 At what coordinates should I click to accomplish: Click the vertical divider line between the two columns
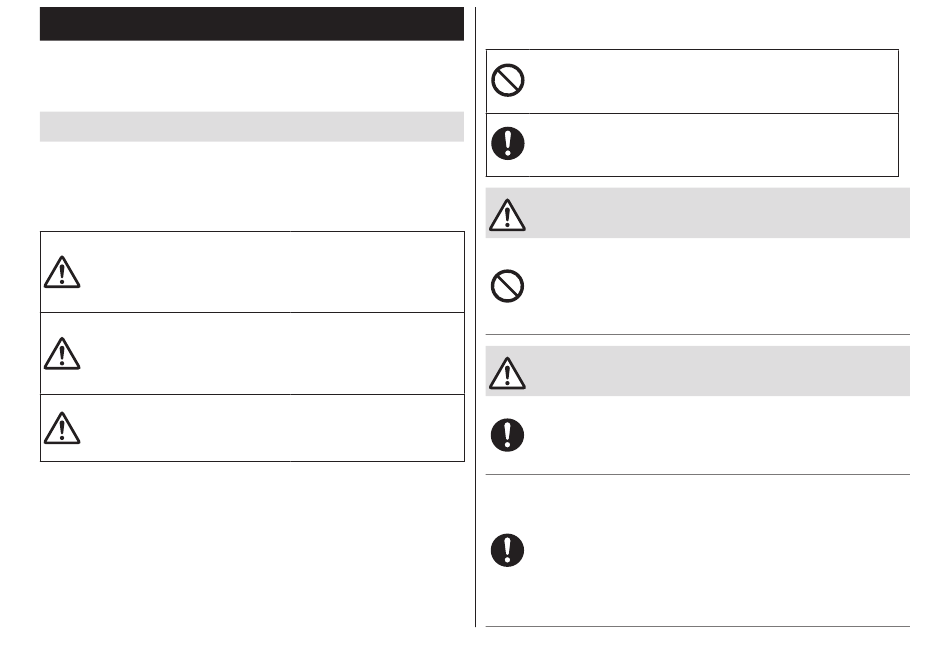click(476, 317)
